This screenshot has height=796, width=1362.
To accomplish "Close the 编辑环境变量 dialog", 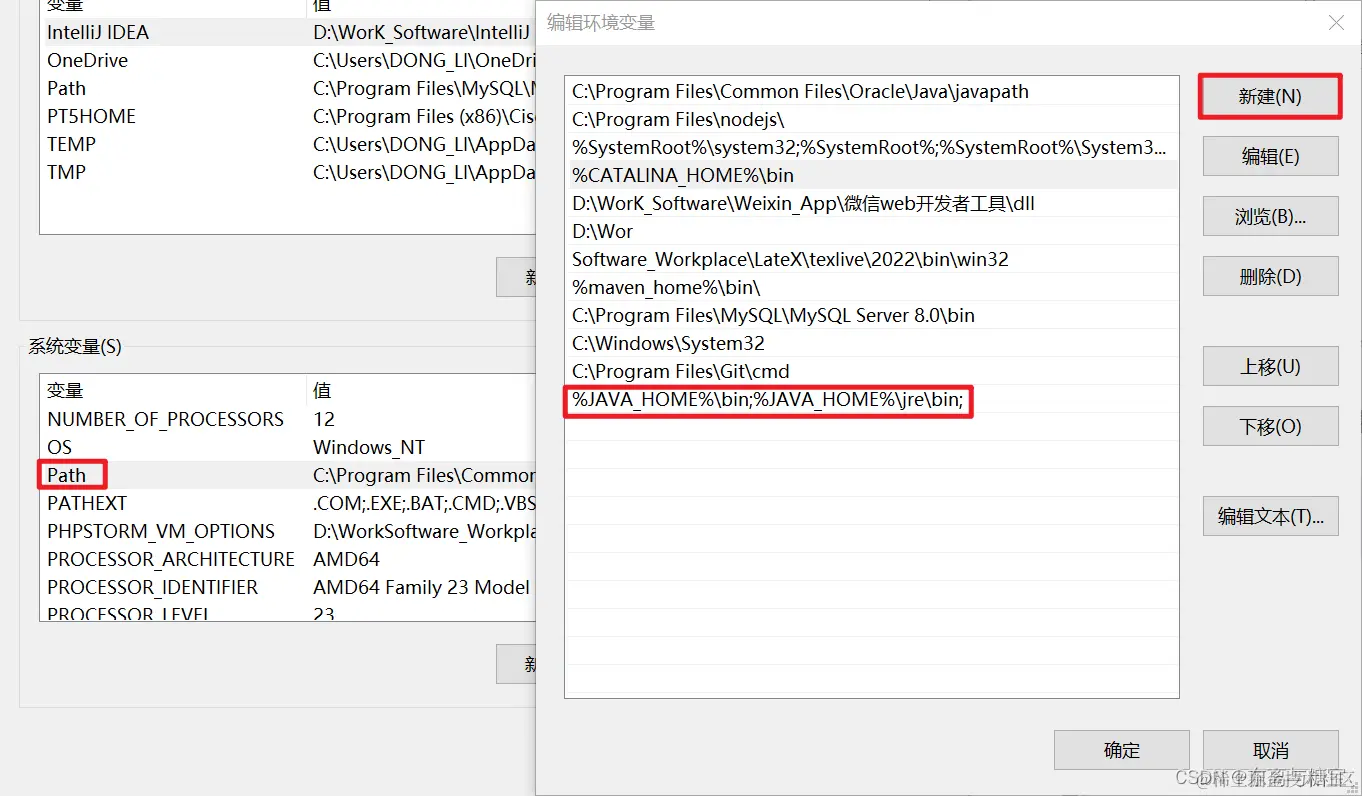I will click(1336, 22).
